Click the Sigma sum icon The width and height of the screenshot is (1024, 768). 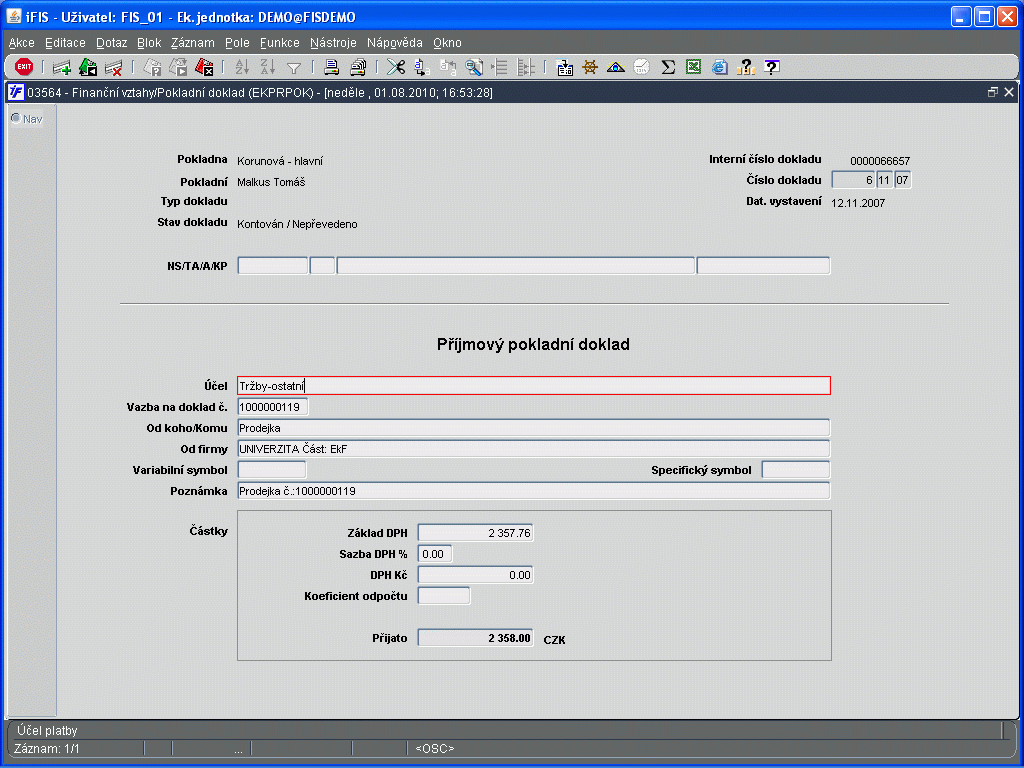(668, 67)
